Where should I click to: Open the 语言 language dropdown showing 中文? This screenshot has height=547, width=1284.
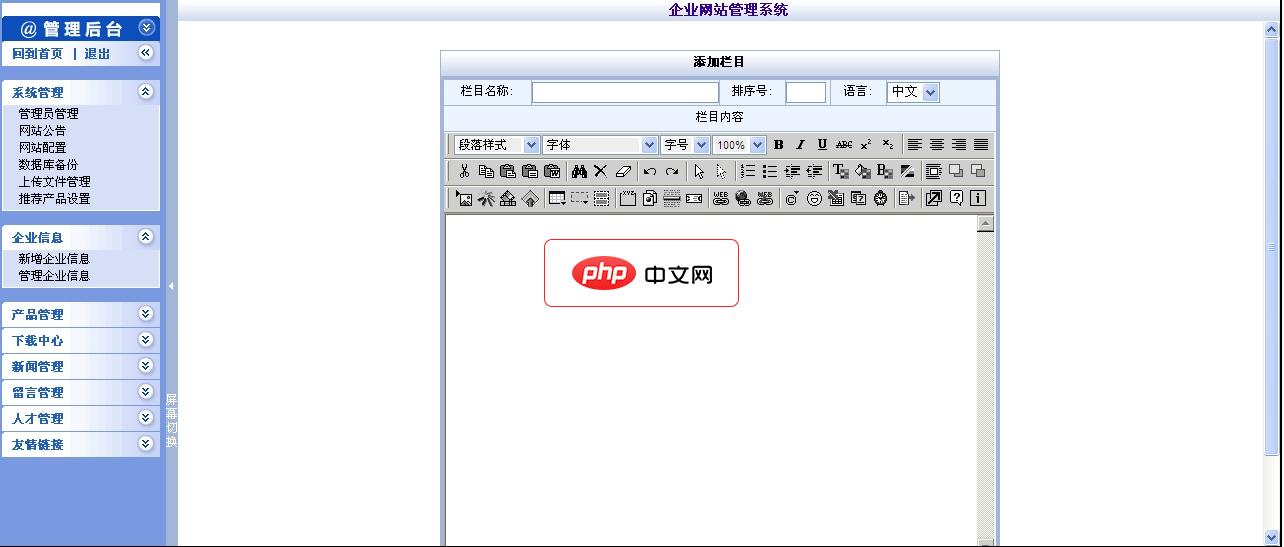(x=913, y=92)
